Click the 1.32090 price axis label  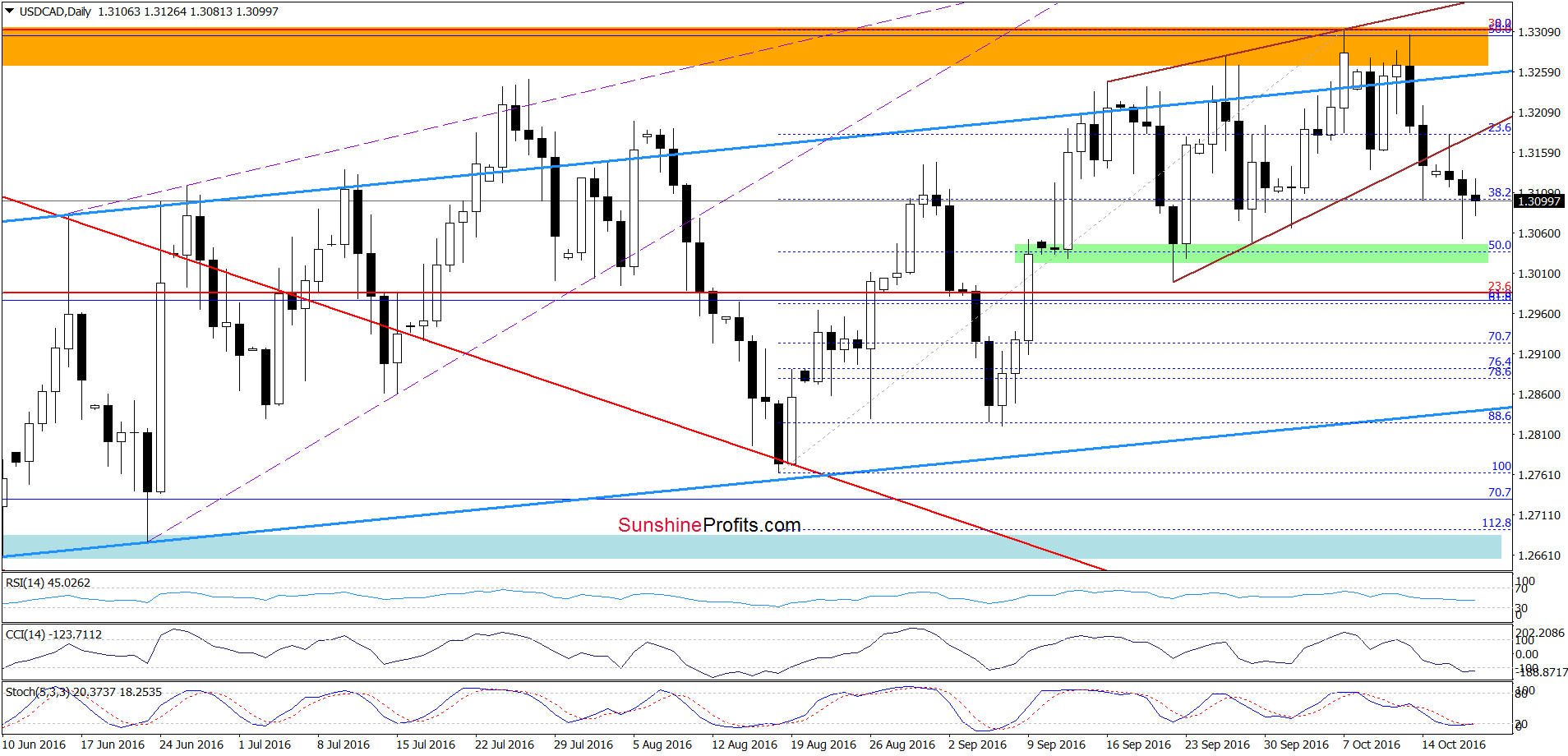coord(1538,113)
